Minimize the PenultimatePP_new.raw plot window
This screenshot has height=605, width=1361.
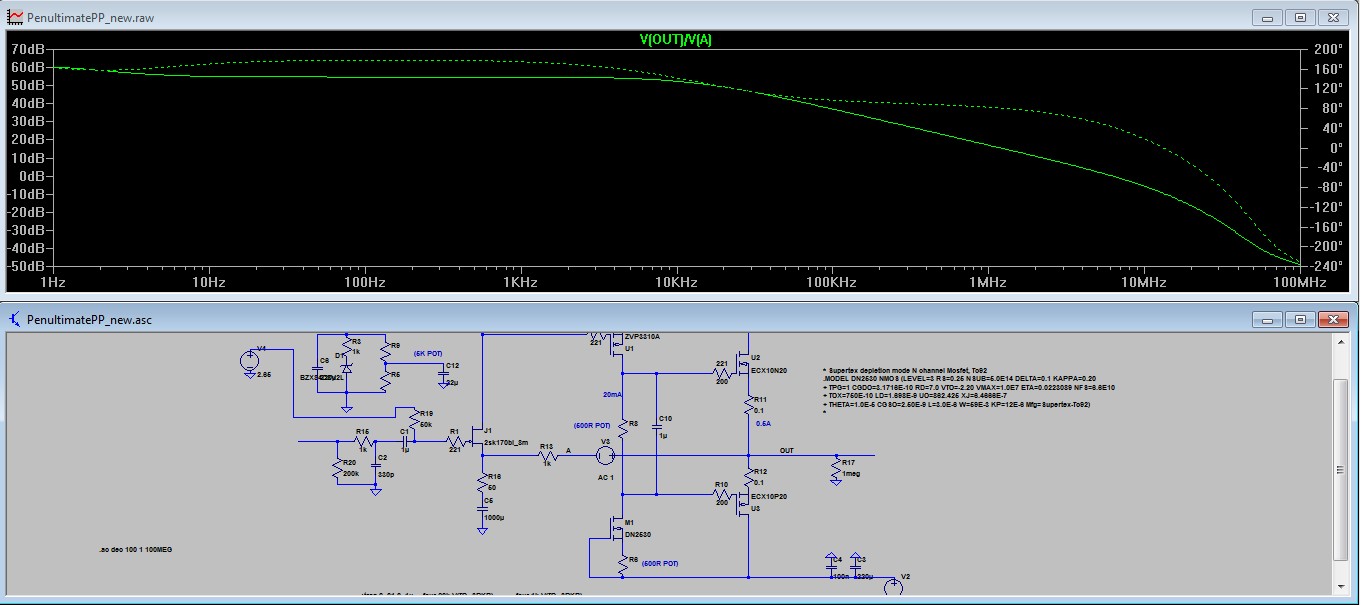1266,17
